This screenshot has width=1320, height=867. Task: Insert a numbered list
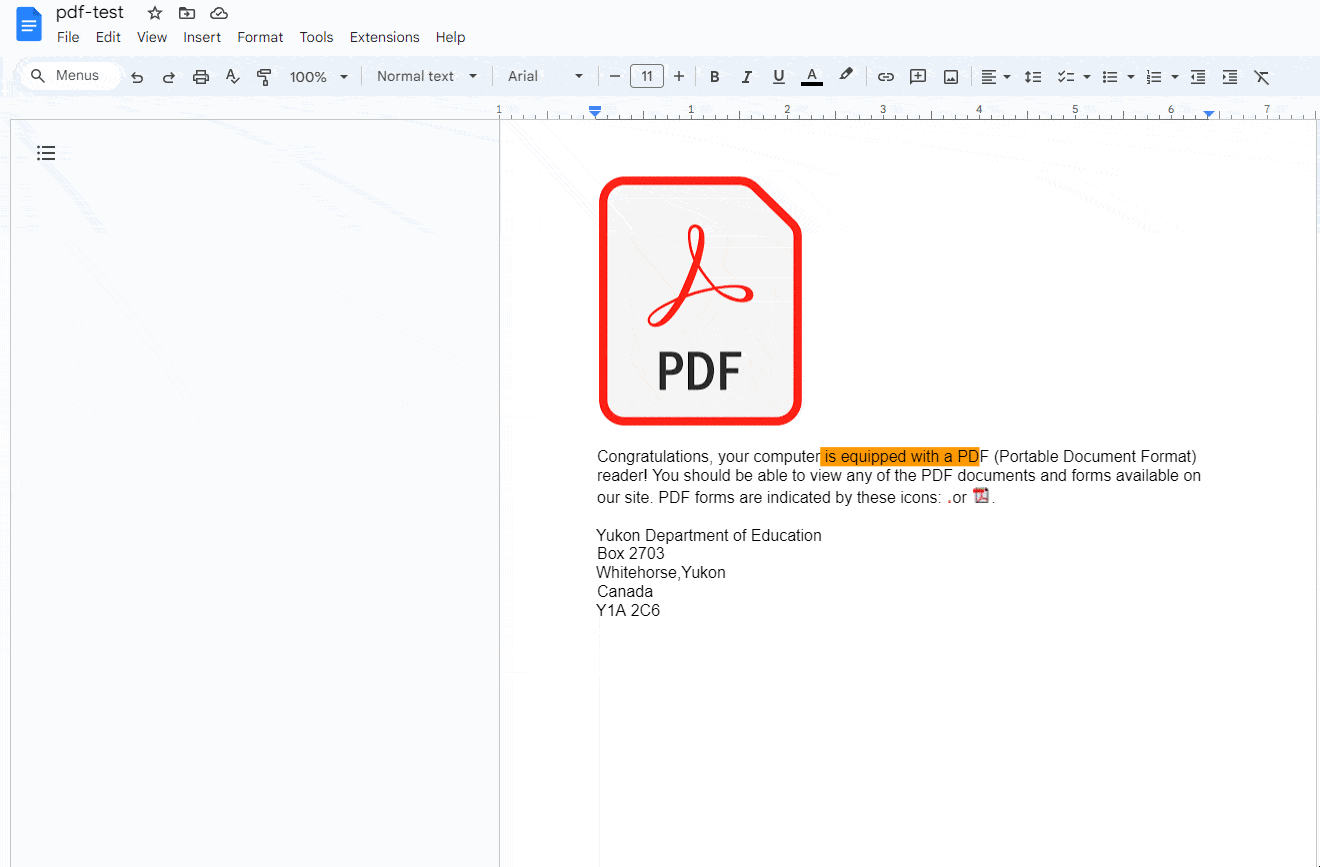1154,77
